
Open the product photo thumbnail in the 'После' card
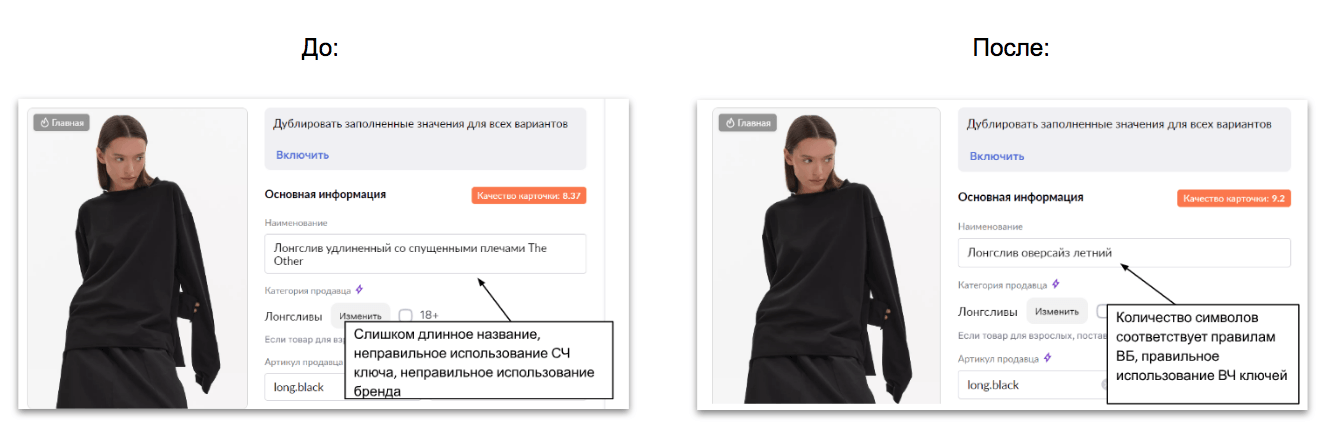tap(826, 257)
